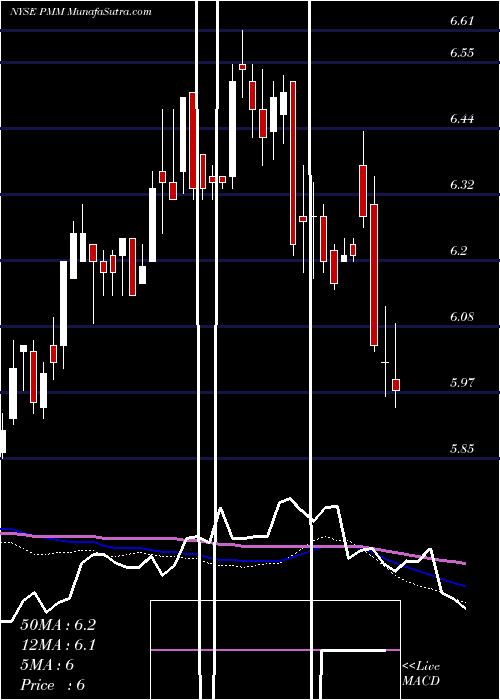Select the 6.61 price axis label
The width and height of the screenshot is (500, 700).
tap(462, 21)
